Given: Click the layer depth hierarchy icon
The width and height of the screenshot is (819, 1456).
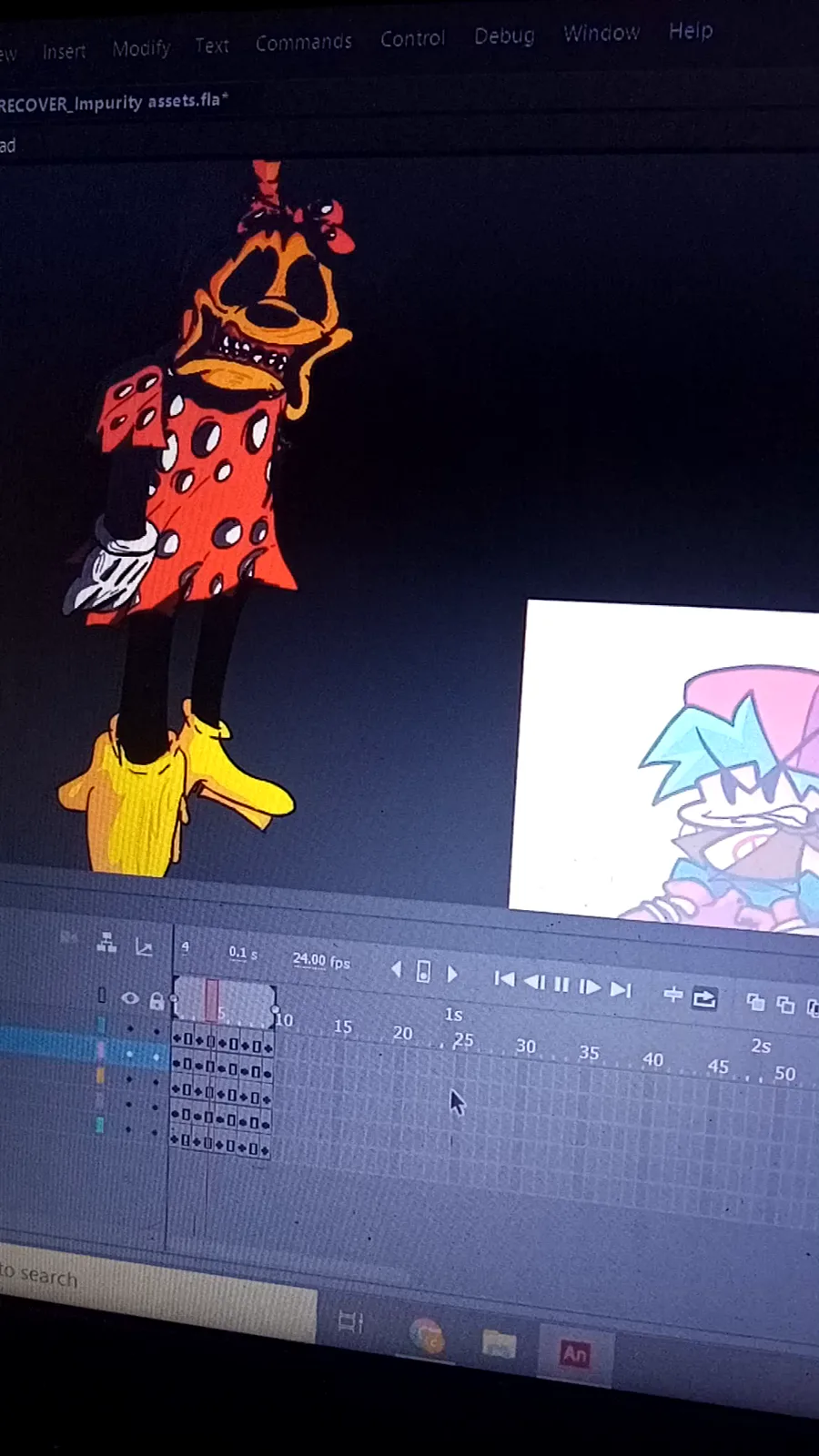Looking at the screenshot, I should pos(106,944).
